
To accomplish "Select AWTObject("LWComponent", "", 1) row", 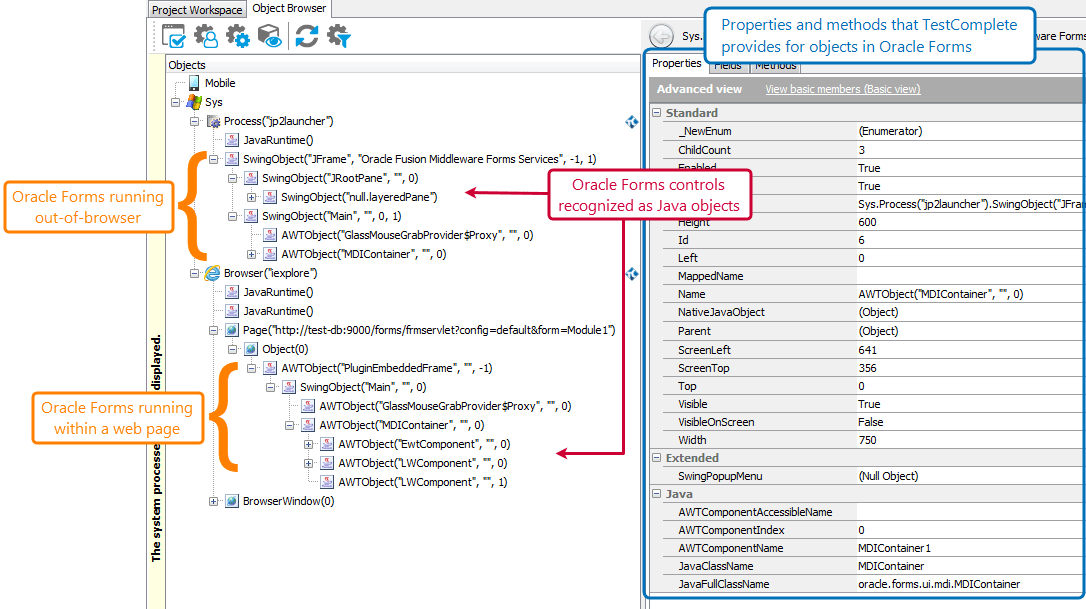I will (x=422, y=482).
